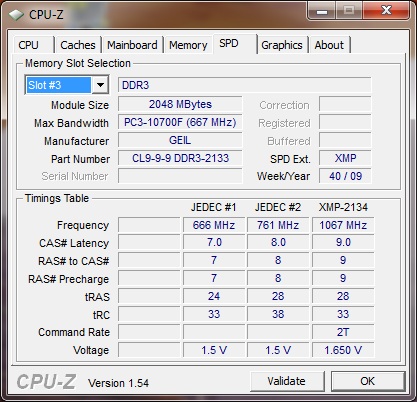Screen dimensions: 417x402
Task: Expand the memory slot dropdown arrow
Action: [100, 85]
